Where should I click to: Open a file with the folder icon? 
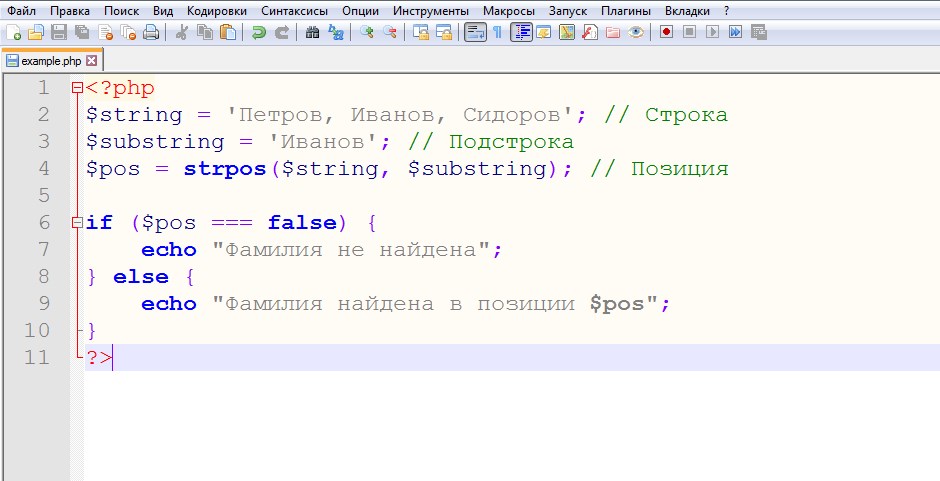36,32
